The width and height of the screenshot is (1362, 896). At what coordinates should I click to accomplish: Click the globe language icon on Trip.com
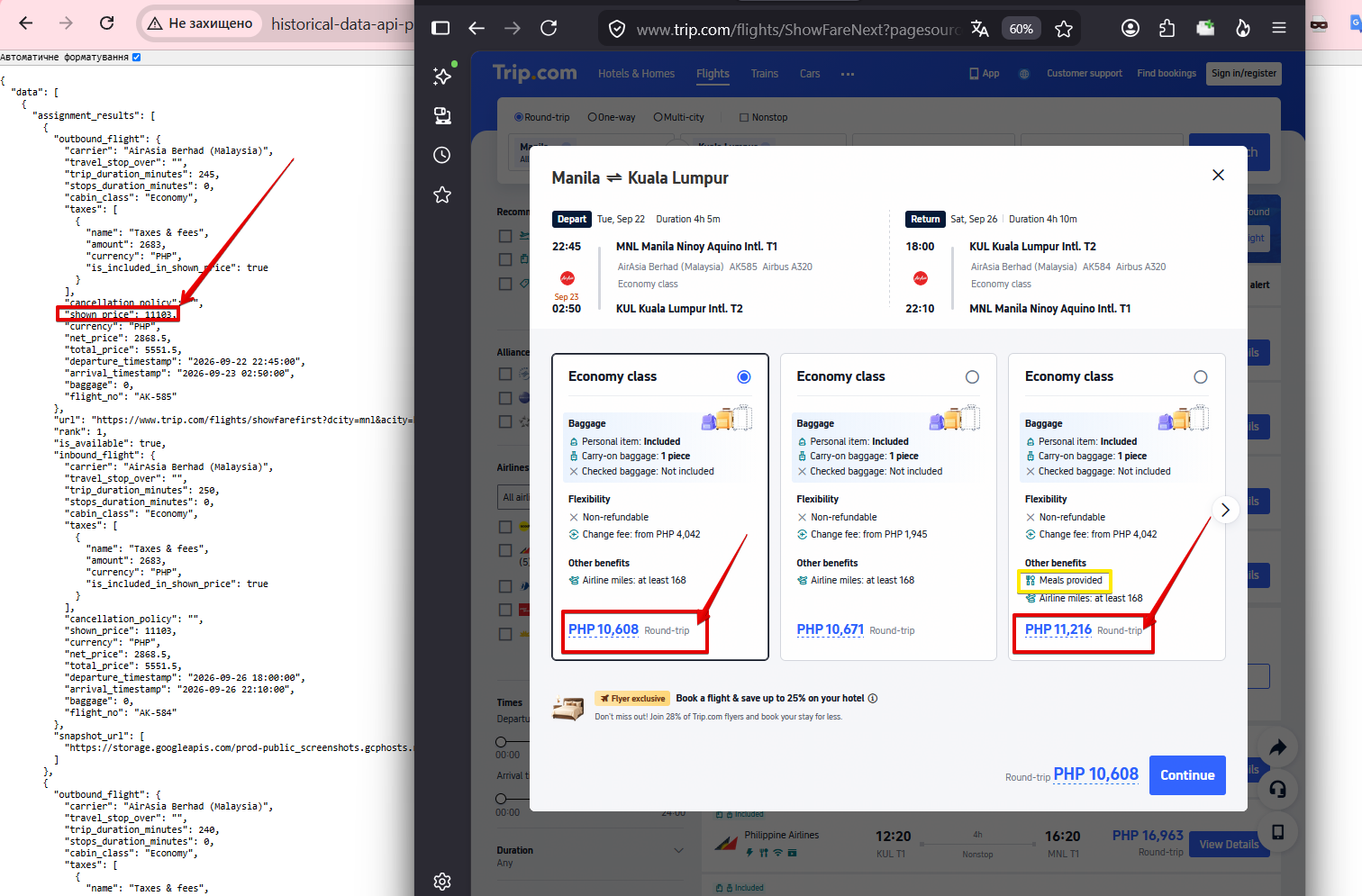(x=1024, y=74)
